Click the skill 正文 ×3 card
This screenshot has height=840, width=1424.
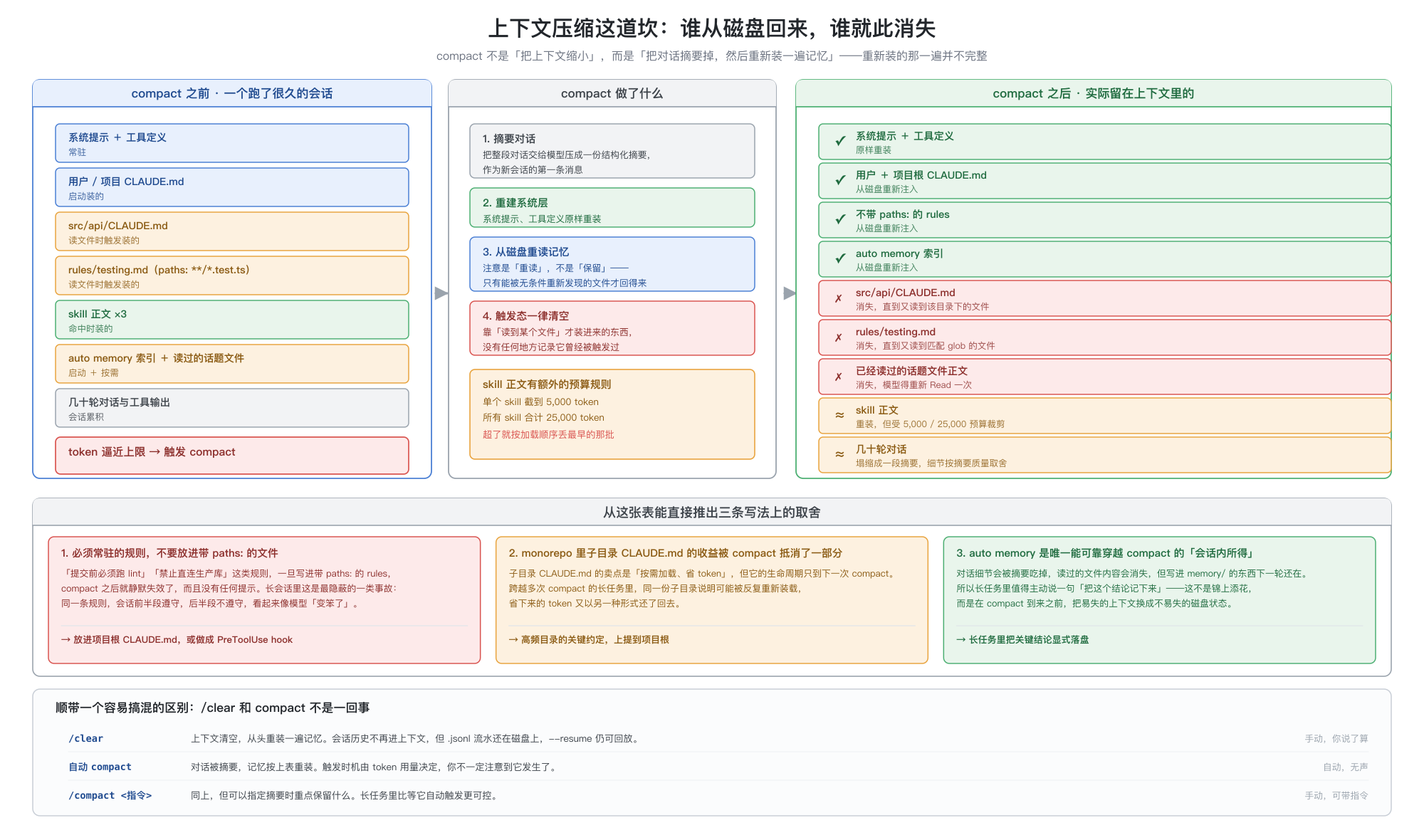coord(232,320)
